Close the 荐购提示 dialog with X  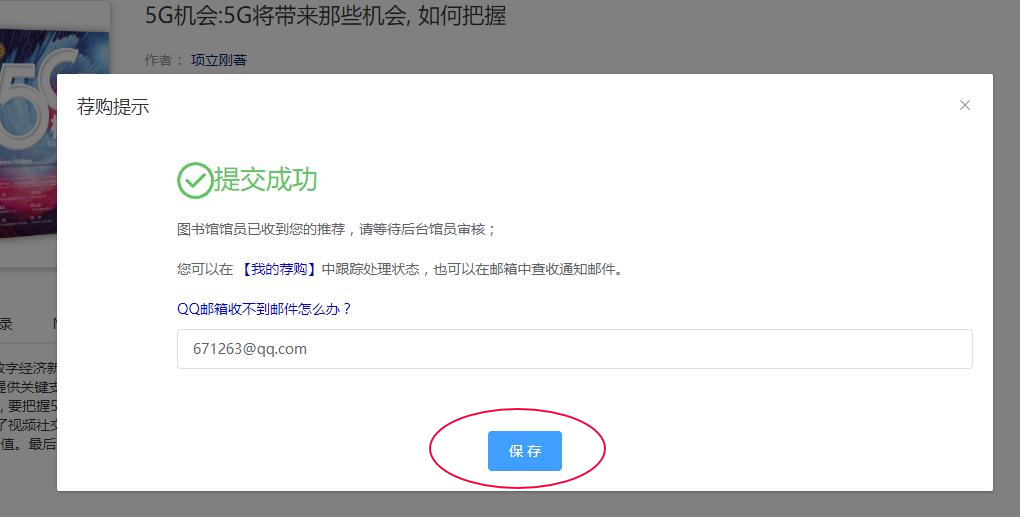coord(964,105)
